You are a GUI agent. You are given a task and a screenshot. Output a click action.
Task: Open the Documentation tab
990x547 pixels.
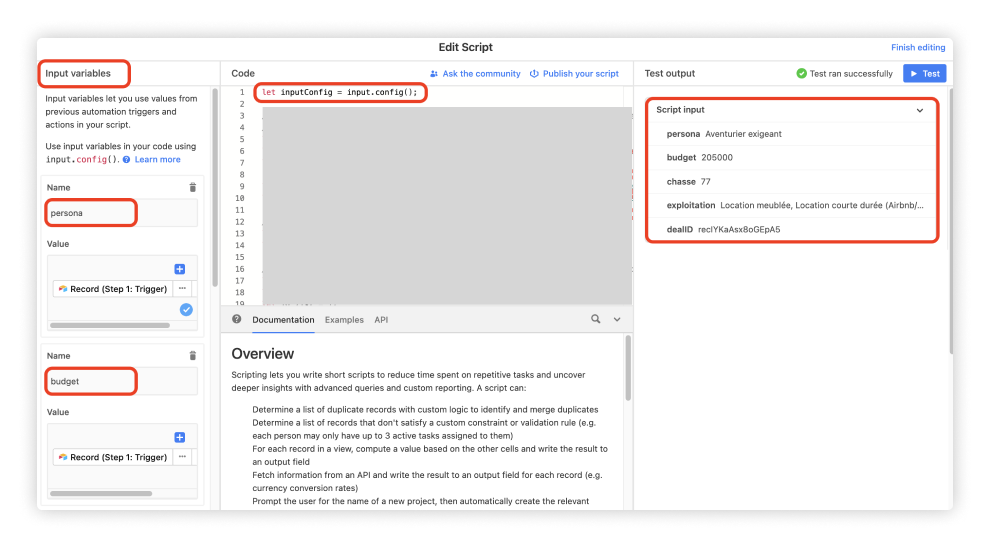[x=283, y=320]
